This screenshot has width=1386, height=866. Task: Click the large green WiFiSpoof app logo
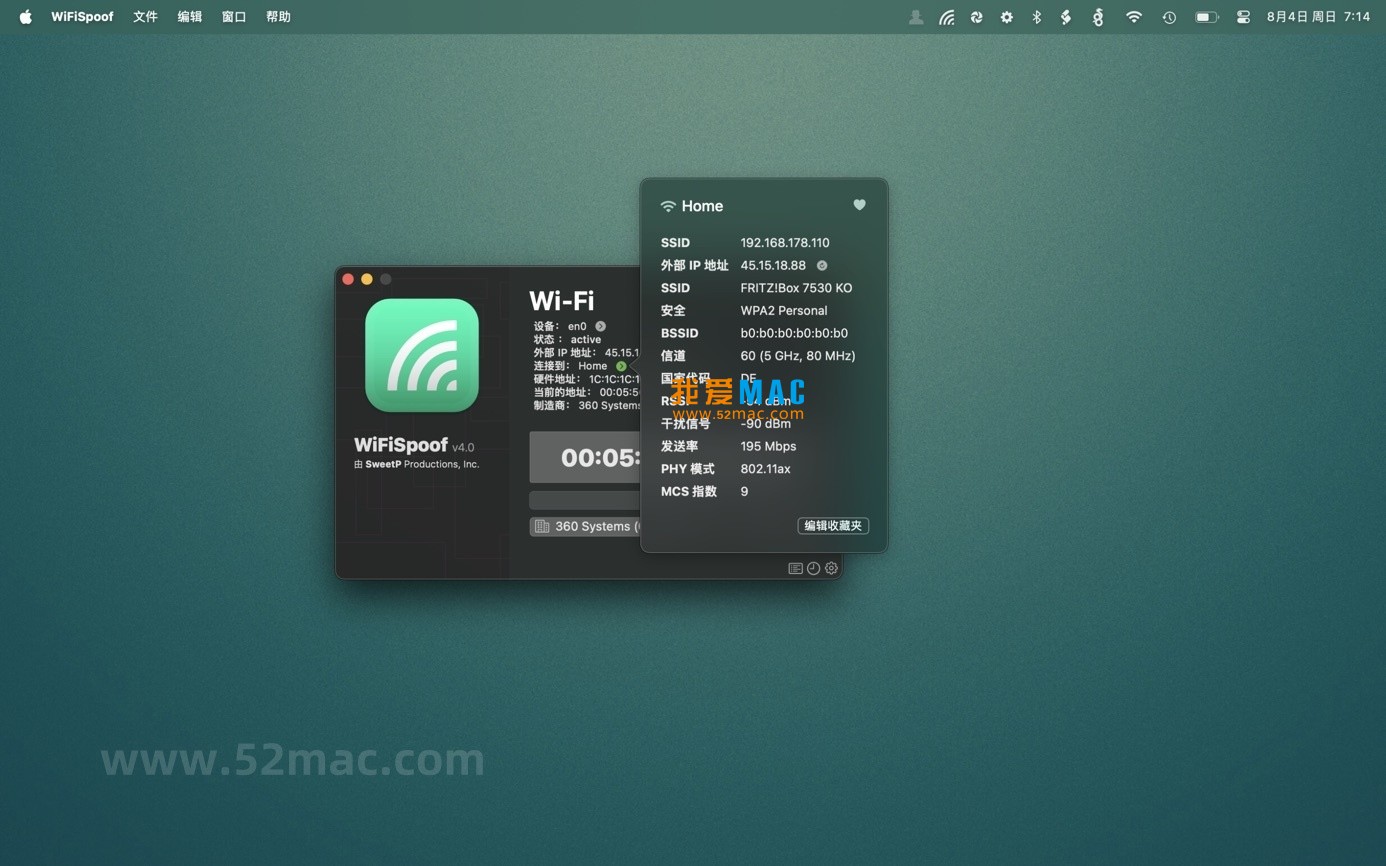coord(422,355)
